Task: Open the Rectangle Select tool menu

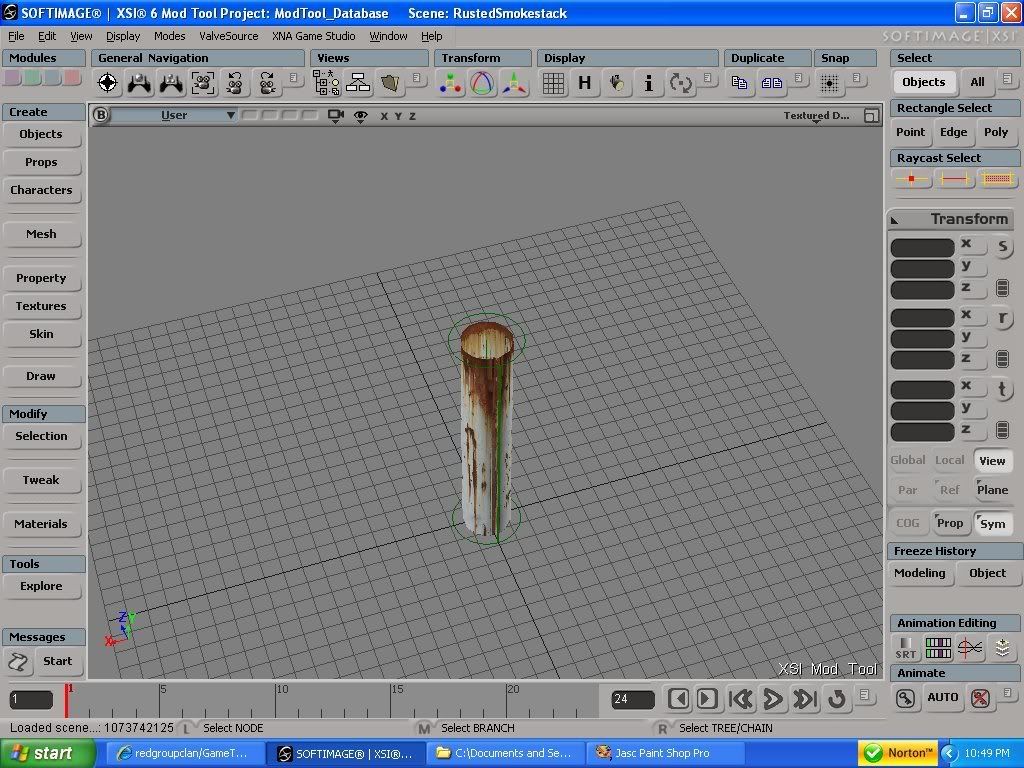Action: (x=954, y=108)
